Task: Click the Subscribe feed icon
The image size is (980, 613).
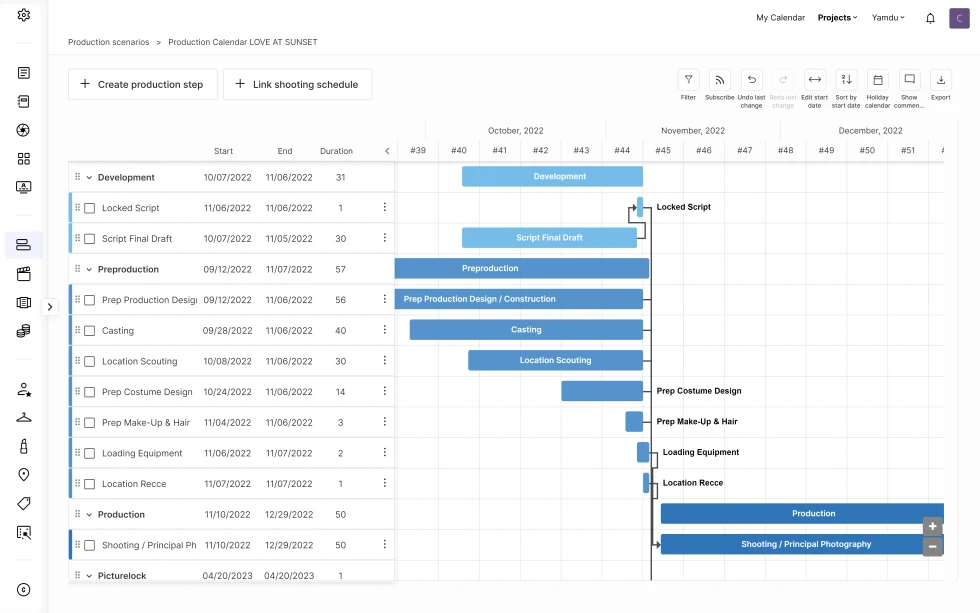Action: pyautogui.click(x=720, y=80)
